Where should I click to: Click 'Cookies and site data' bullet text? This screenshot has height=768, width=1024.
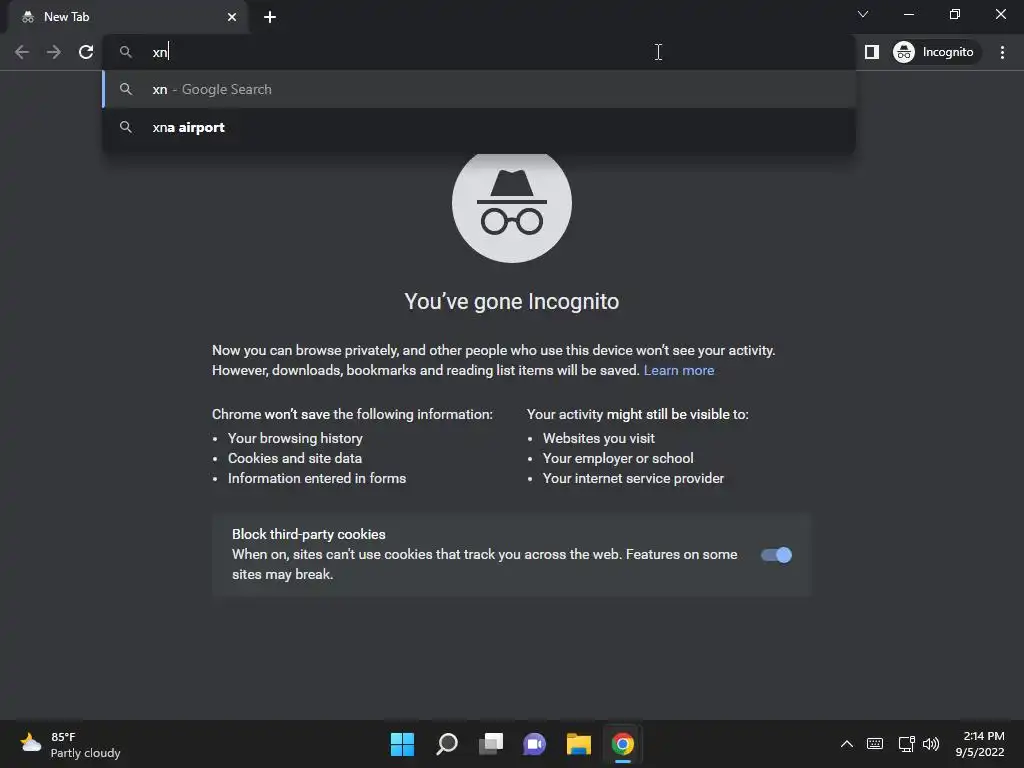click(295, 458)
